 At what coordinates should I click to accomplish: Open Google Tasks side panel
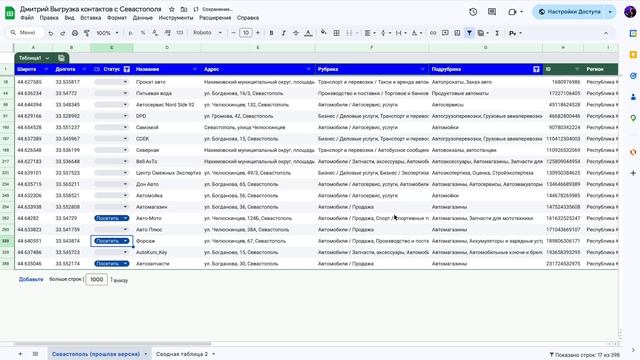[x=633, y=76]
